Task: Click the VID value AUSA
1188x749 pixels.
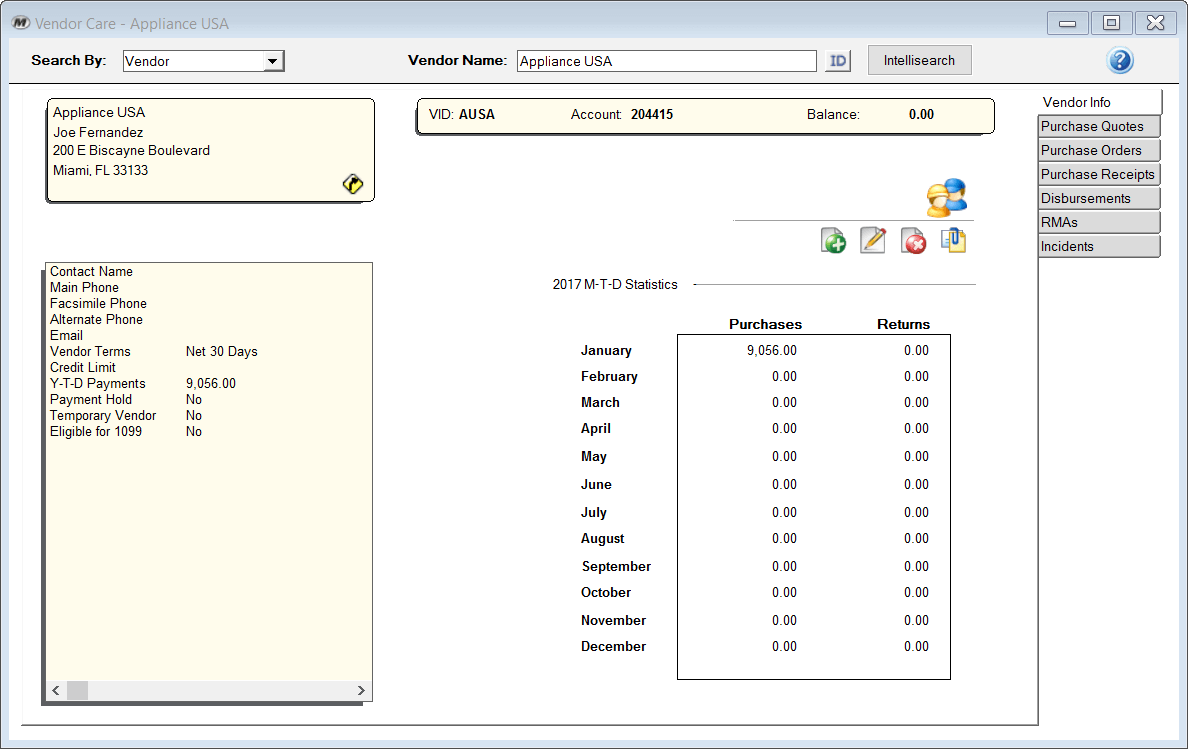Action: [477, 114]
